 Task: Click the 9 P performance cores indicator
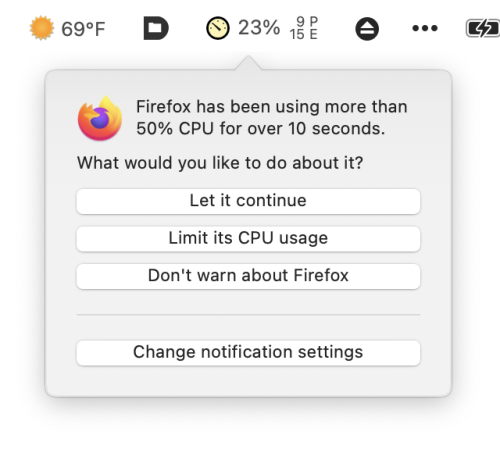click(x=307, y=22)
